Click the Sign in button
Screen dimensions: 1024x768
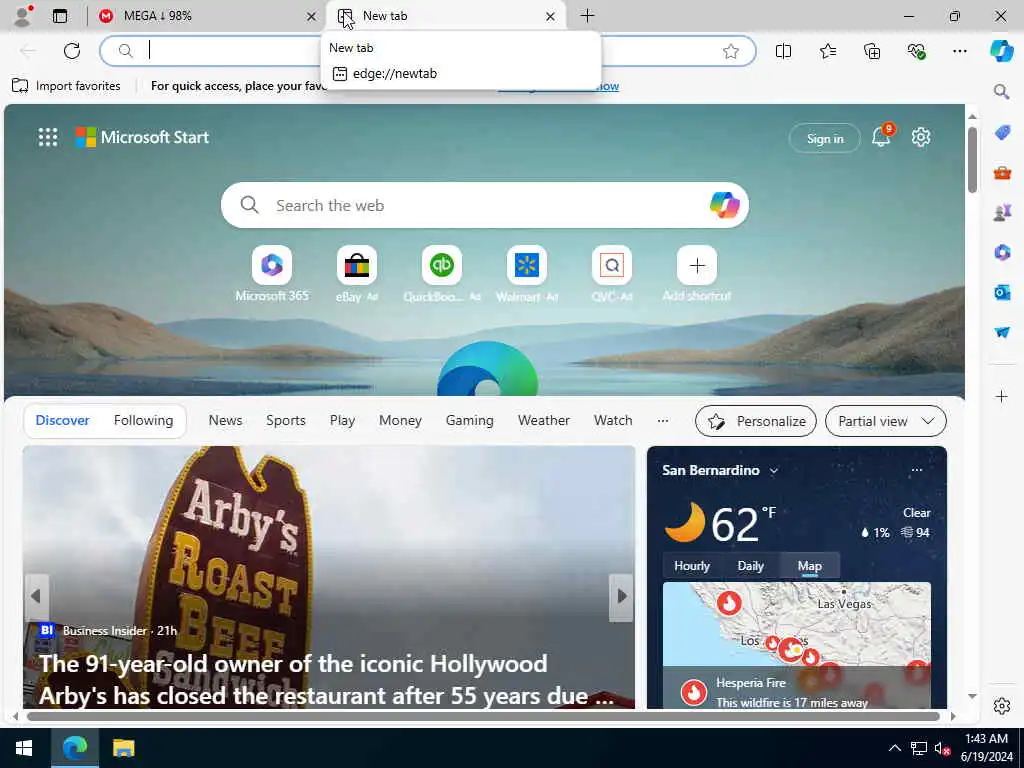(825, 138)
